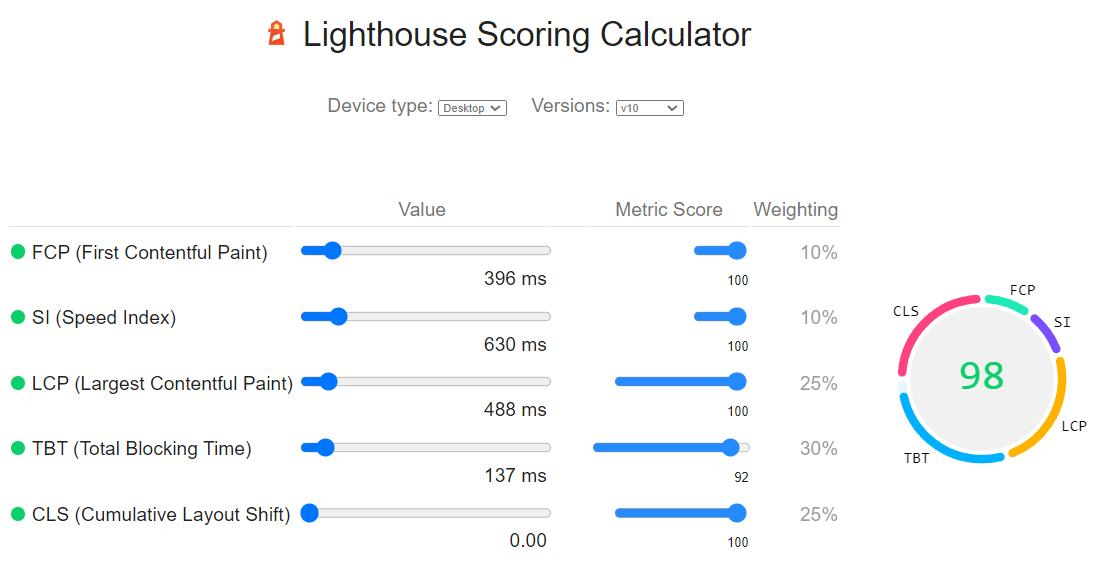Click the FCP value slider
This screenshot has width=1099, height=563.
pyautogui.click(x=426, y=250)
